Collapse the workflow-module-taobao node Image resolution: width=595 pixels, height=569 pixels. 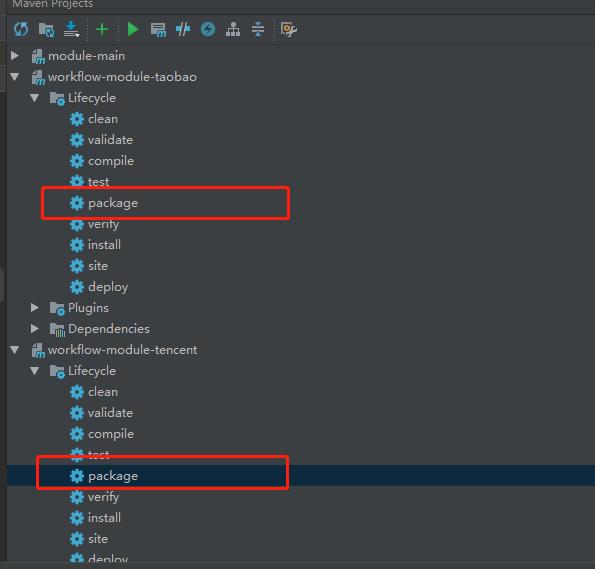pos(15,77)
